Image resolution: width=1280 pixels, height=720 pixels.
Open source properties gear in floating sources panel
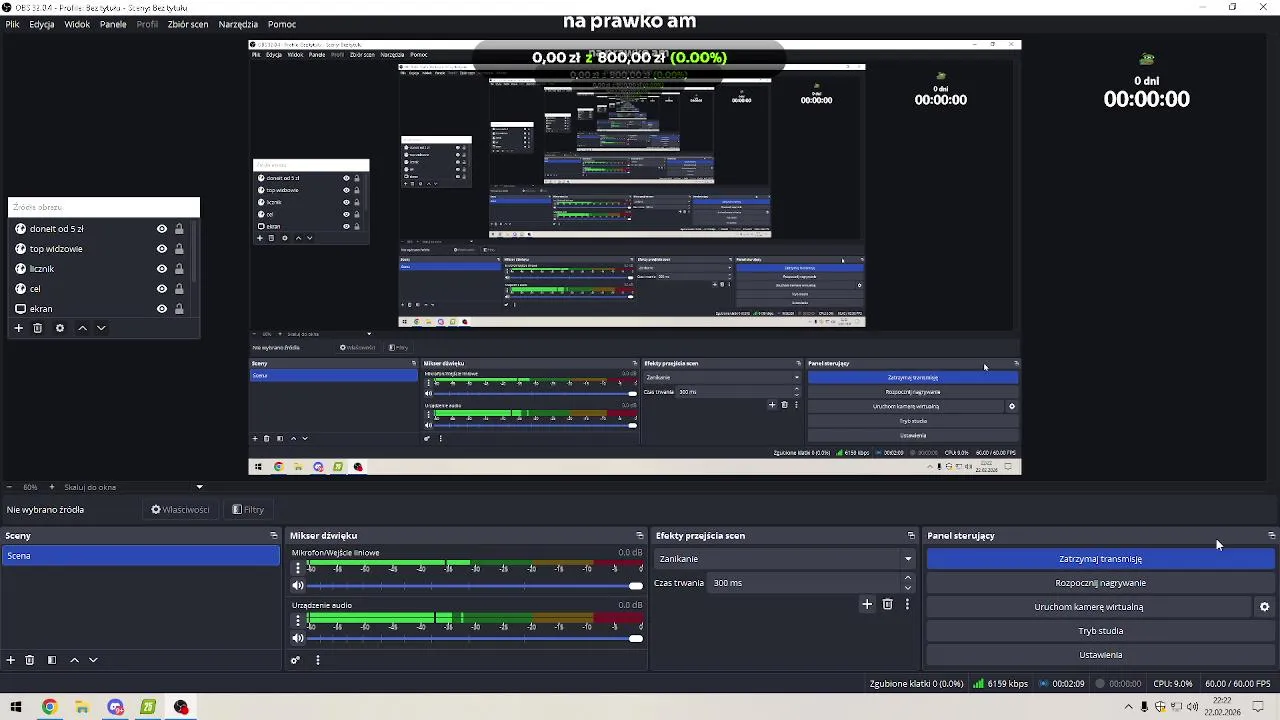coord(60,328)
